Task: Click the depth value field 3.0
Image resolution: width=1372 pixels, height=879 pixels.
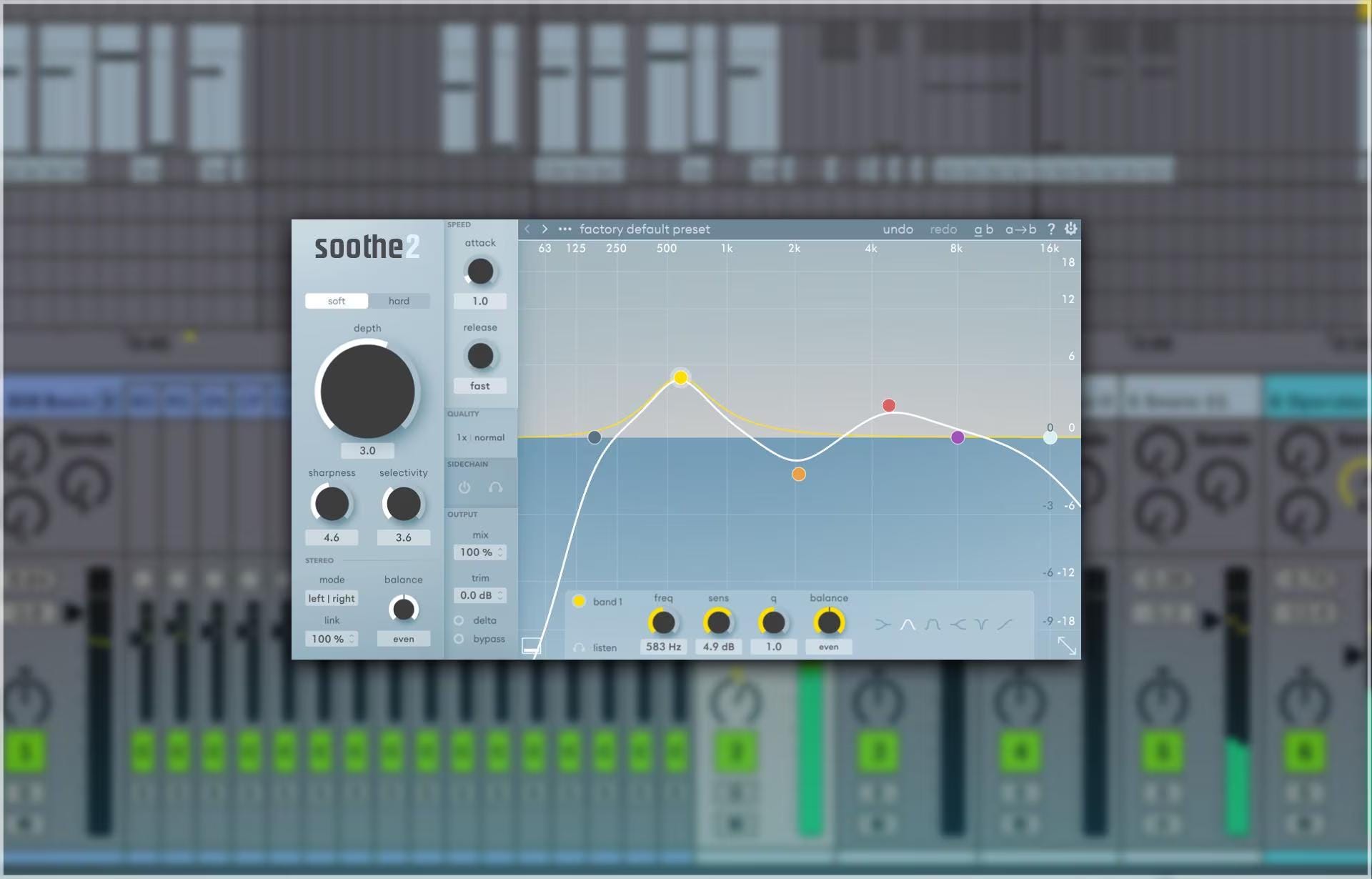Action: click(x=367, y=451)
